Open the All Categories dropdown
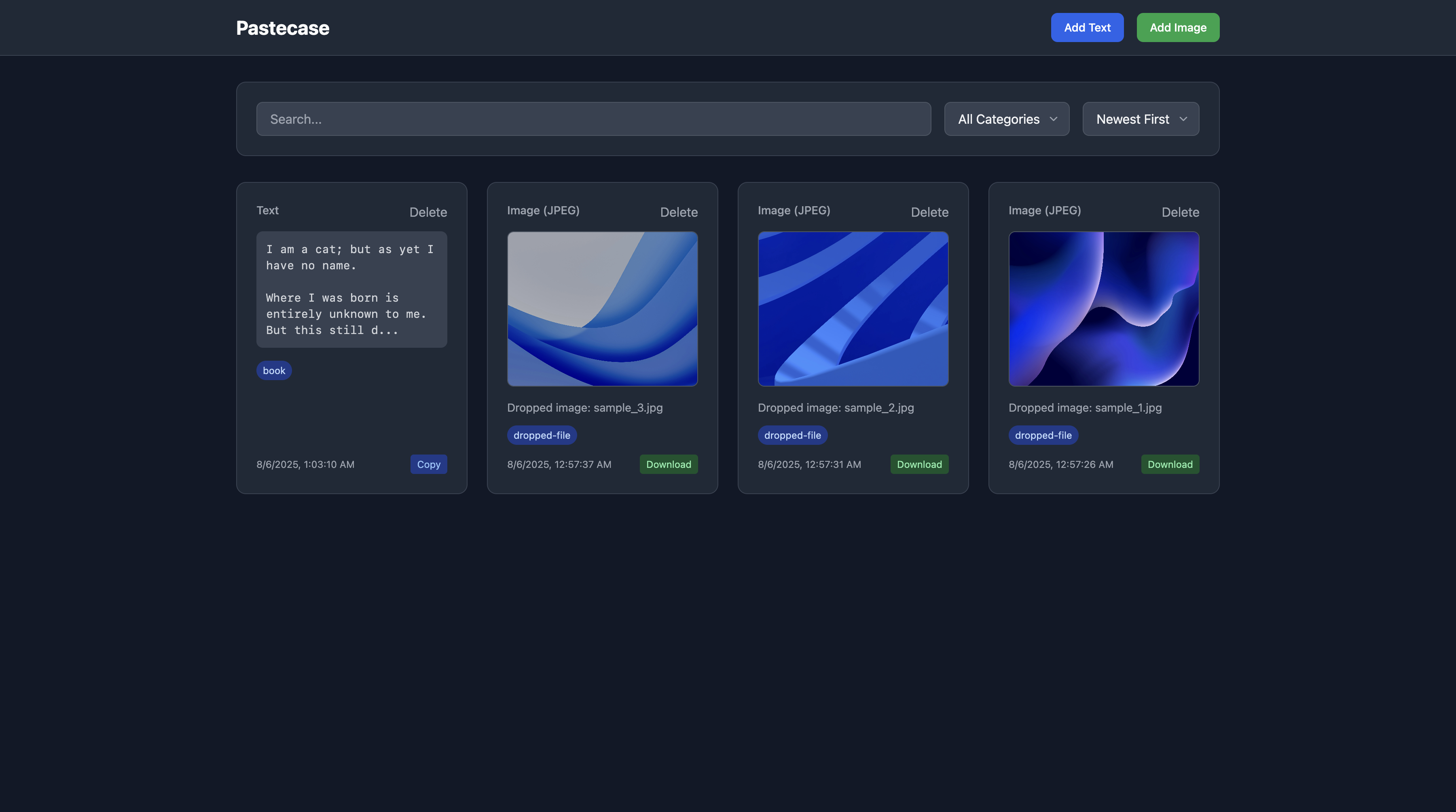Screen dimensions: 1456x812 pos(1006,119)
